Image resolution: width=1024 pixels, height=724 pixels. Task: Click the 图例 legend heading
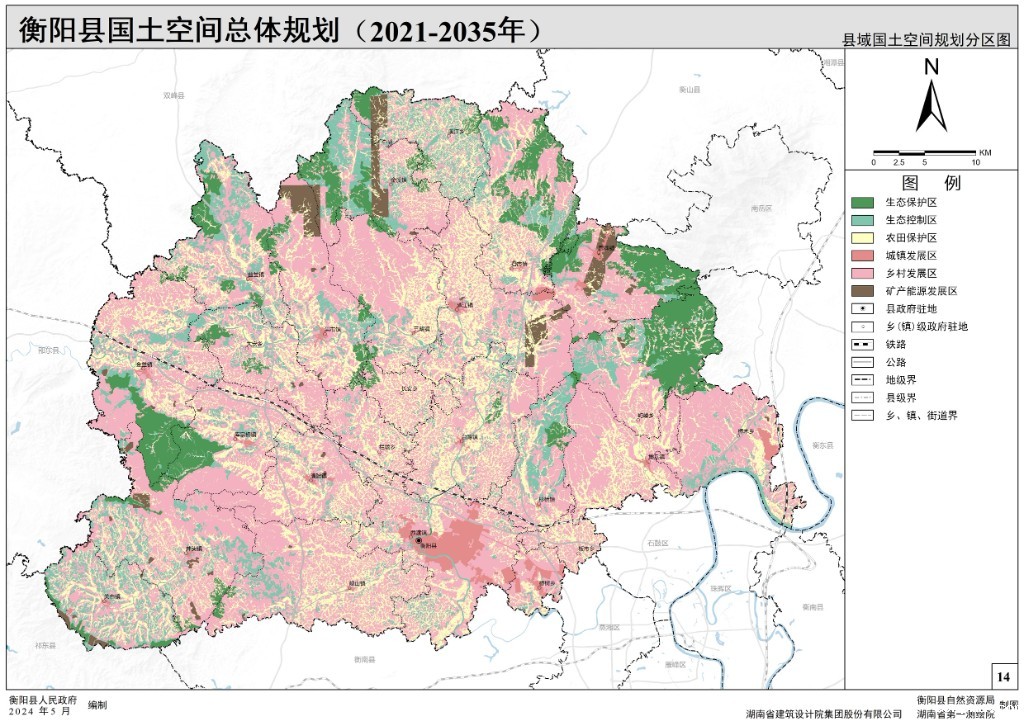point(930,183)
